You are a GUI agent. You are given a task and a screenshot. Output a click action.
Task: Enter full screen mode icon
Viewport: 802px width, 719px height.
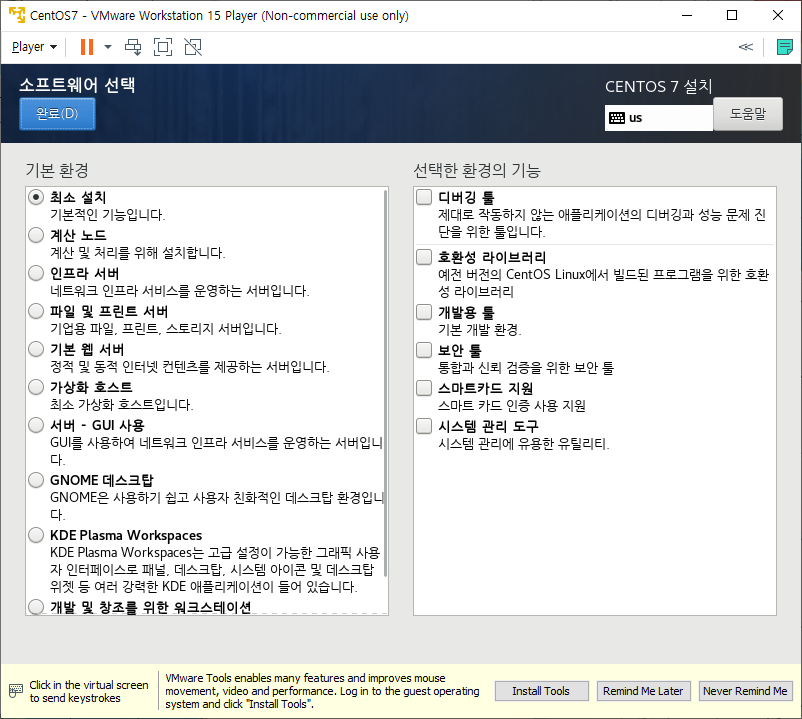pos(163,47)
